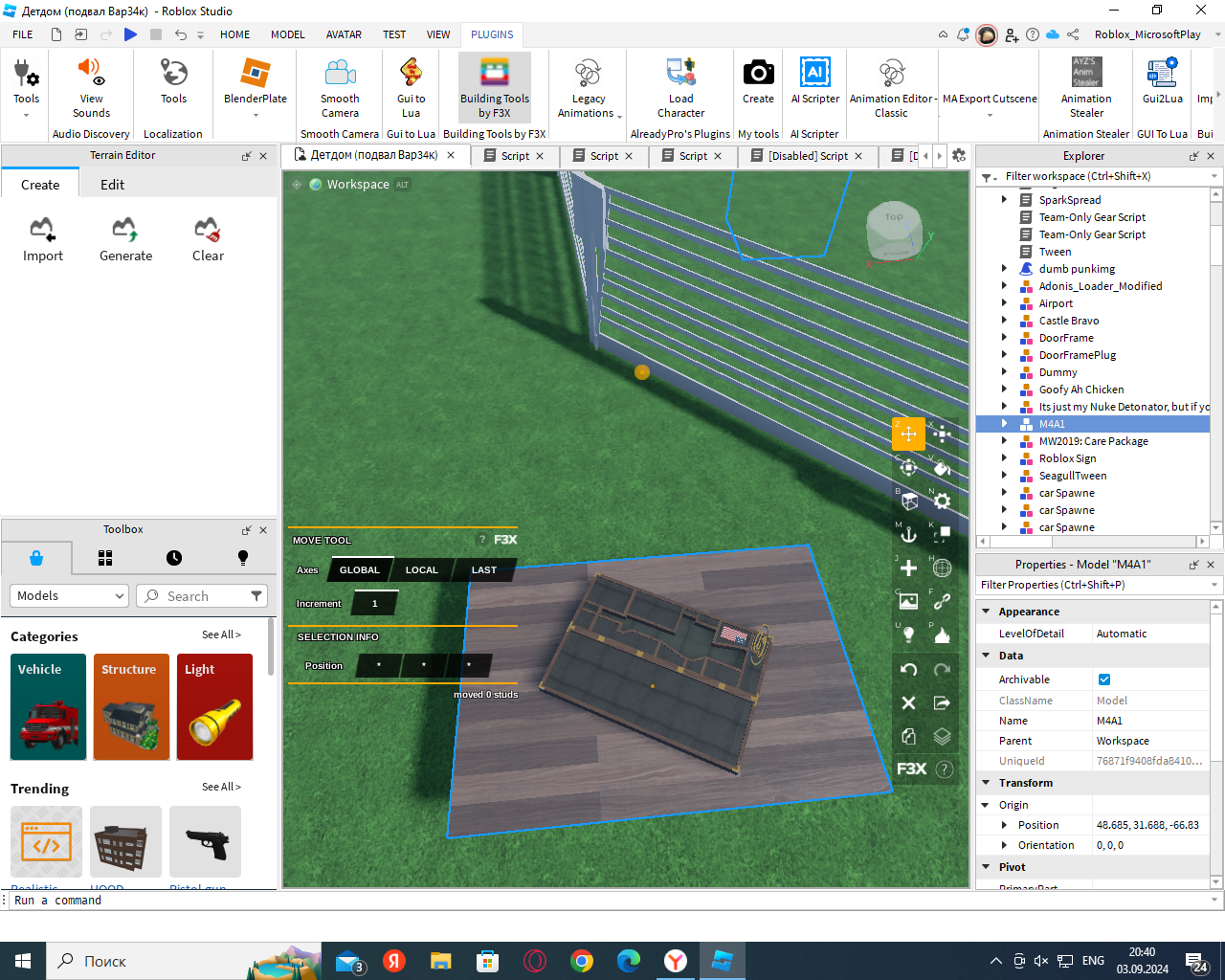Viewport: 1225px width, 980px height.
Task: Open F3X help question mark in dock
Action: [x=944, y=769]
